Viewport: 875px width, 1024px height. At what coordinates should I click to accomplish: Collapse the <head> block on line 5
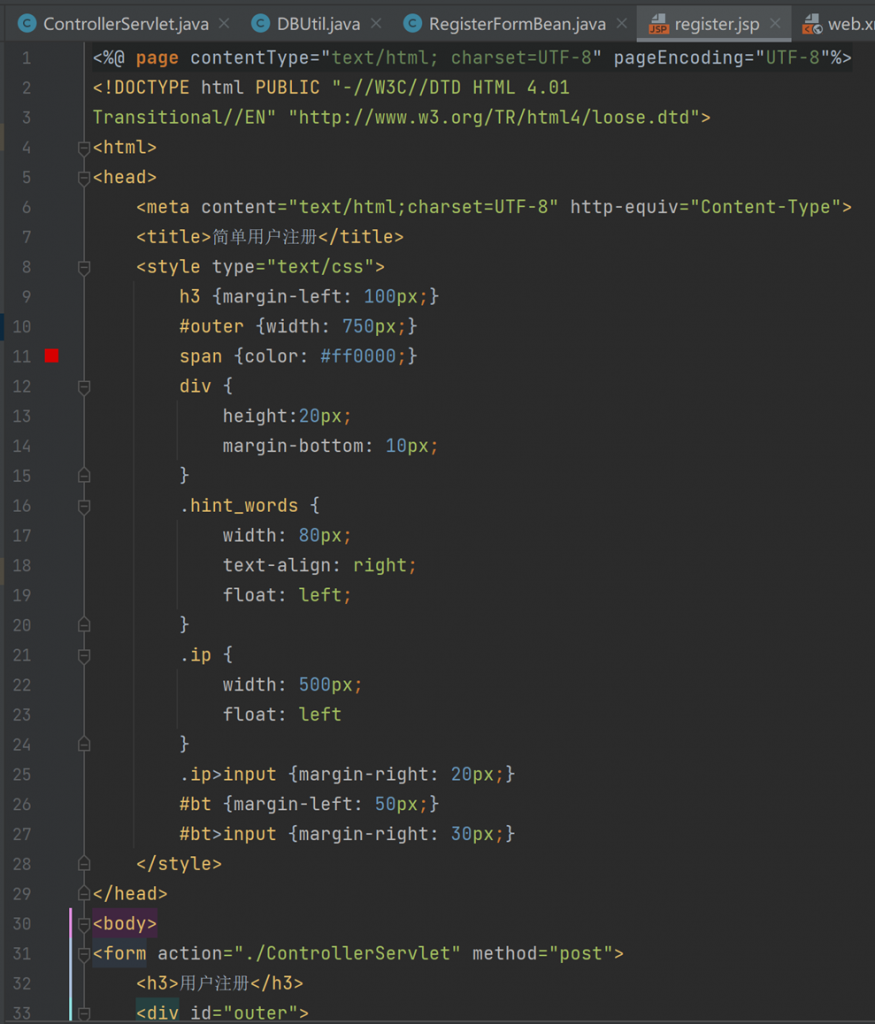point(84,178)
